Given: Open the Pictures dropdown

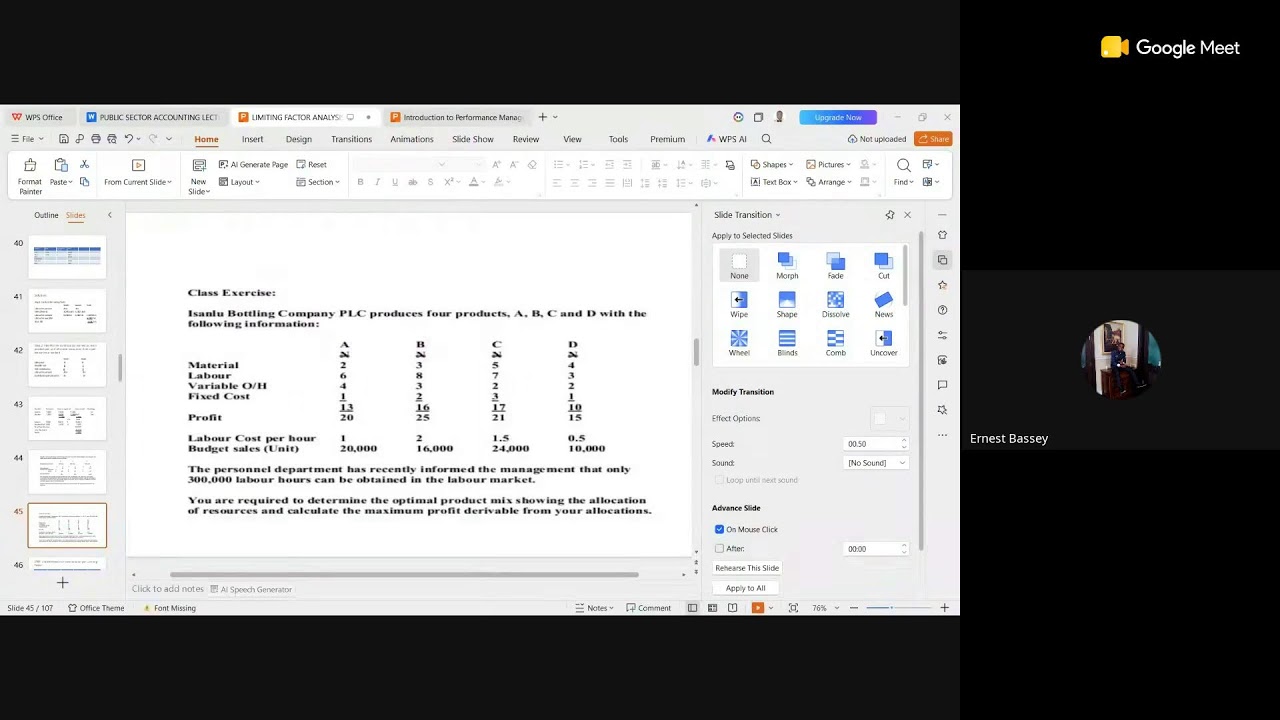Looking at the screenshot, I should pyautogui.click(x=828, y=164).
